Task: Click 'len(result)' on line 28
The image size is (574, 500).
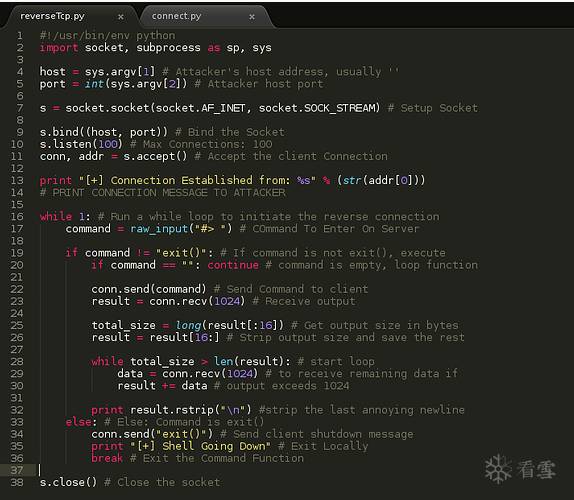Action: point(249,362)
